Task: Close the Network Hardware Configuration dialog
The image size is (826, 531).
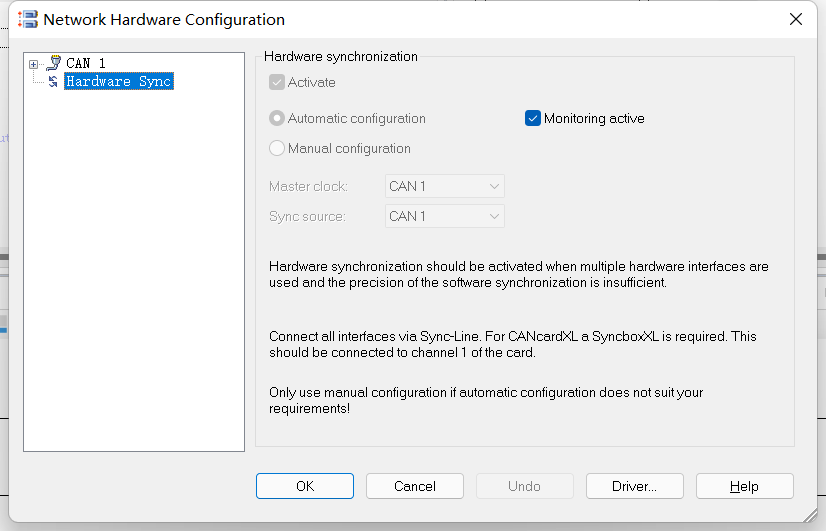Action: [x=796, y=19]
